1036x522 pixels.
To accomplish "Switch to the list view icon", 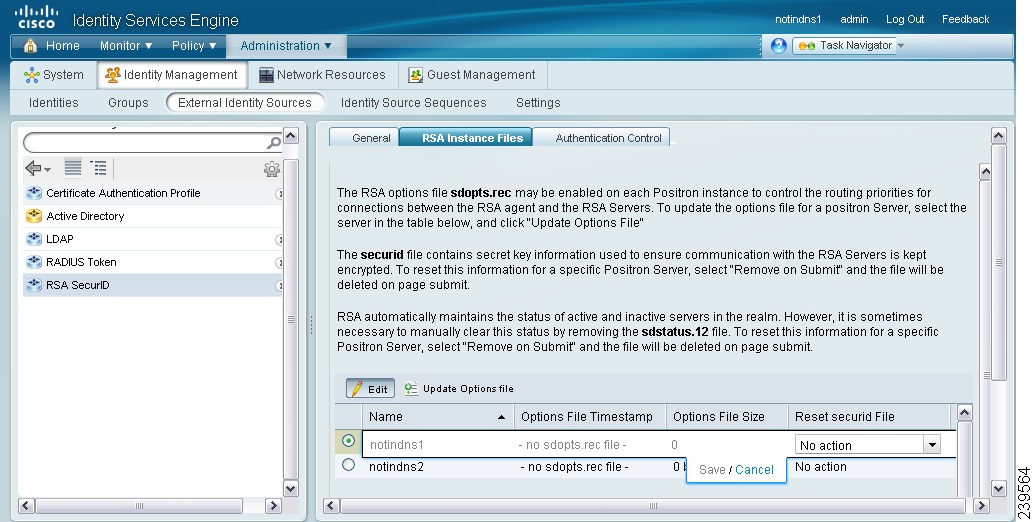I will tap(73, 168).
